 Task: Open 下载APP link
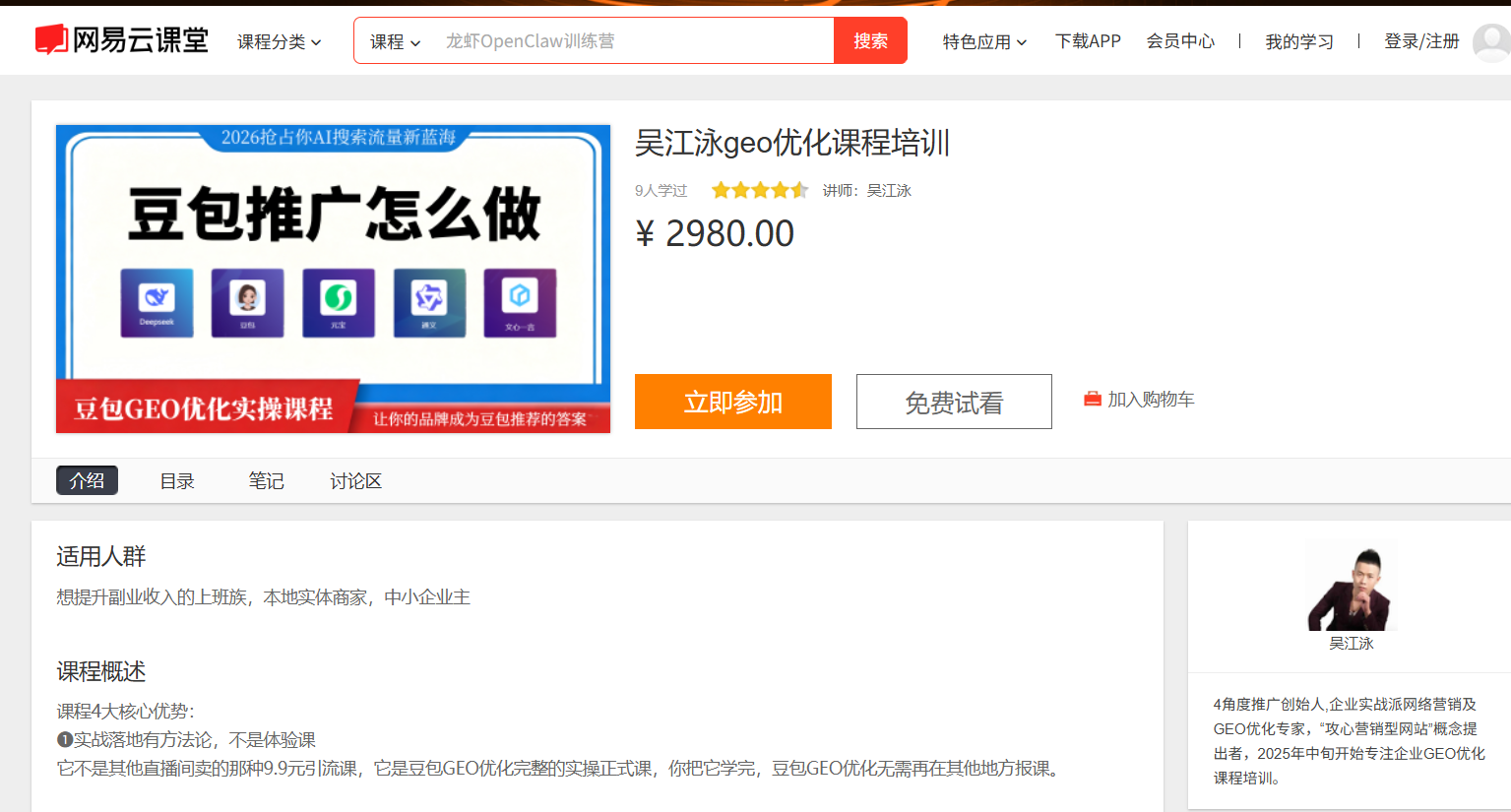click(1088, 41)
